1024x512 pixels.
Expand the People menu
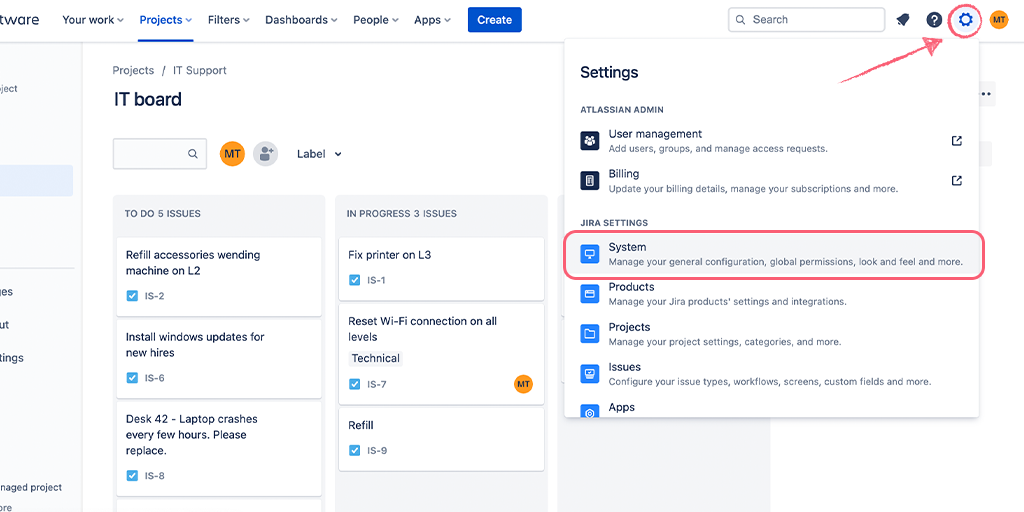pyautogui.click(x=376, y=20)
